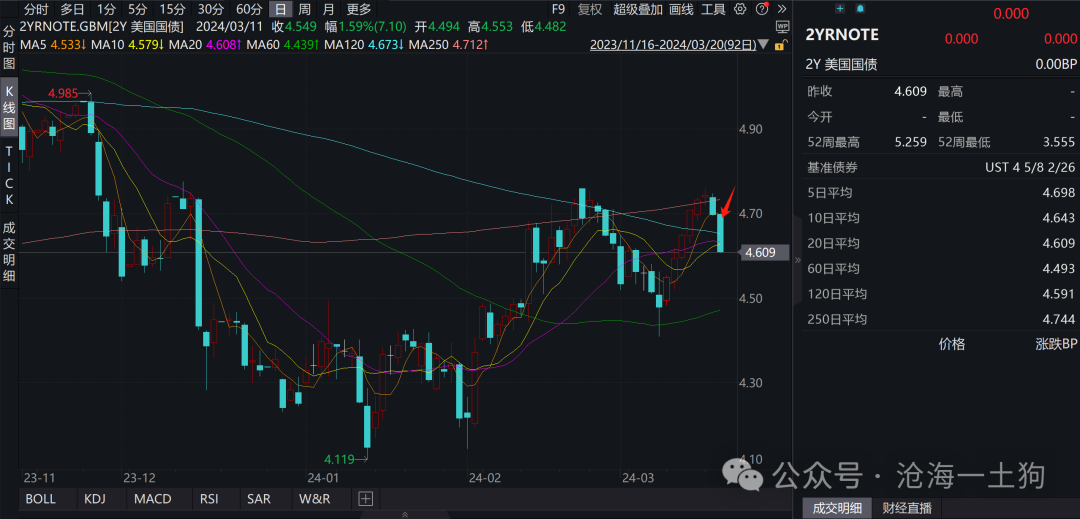This screenshot has height=519, width=1080.
Task: Open the date range dropdown triangle
Action: coord(764,46)
